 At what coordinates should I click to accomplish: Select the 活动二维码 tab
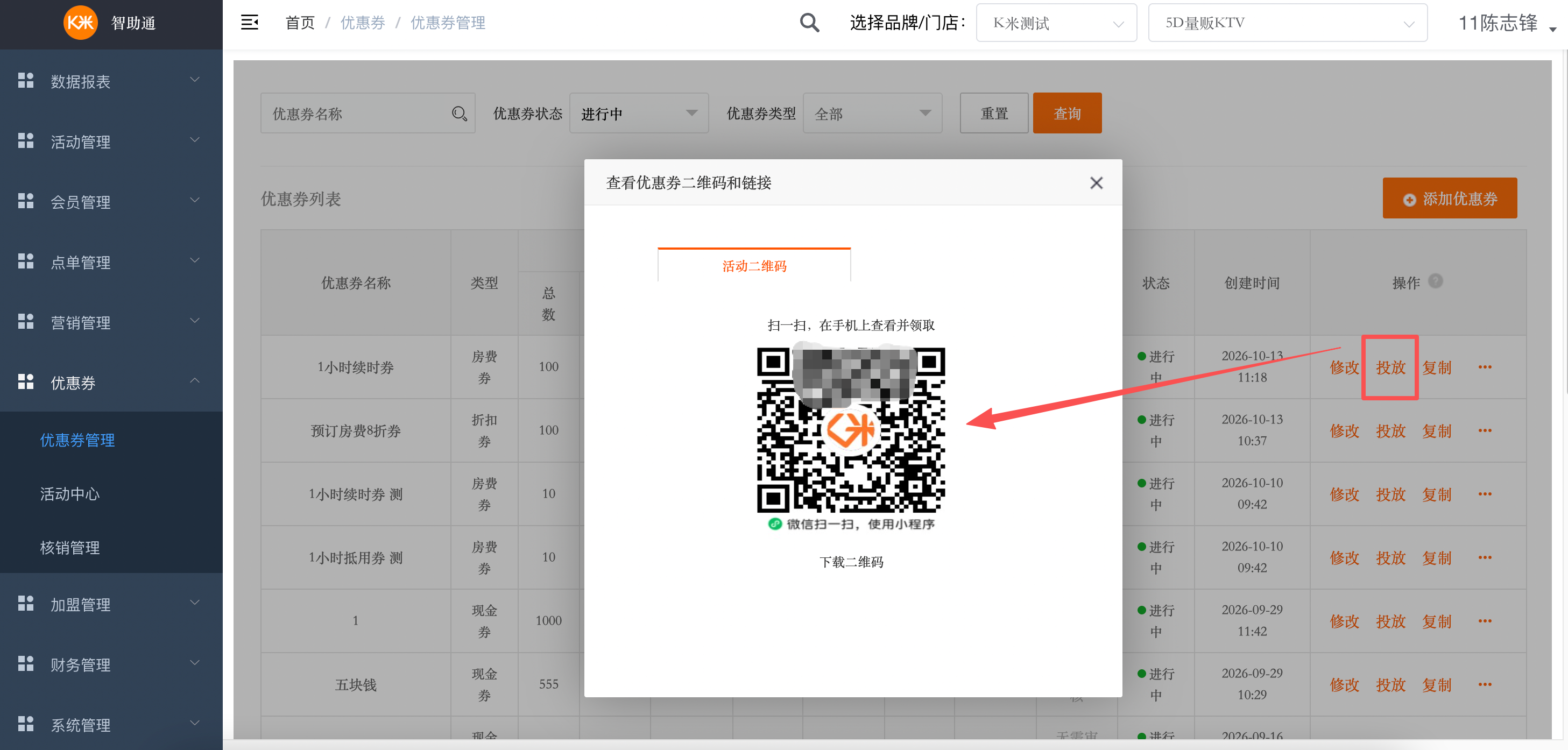pyautogui.click(x=754, y=265)
